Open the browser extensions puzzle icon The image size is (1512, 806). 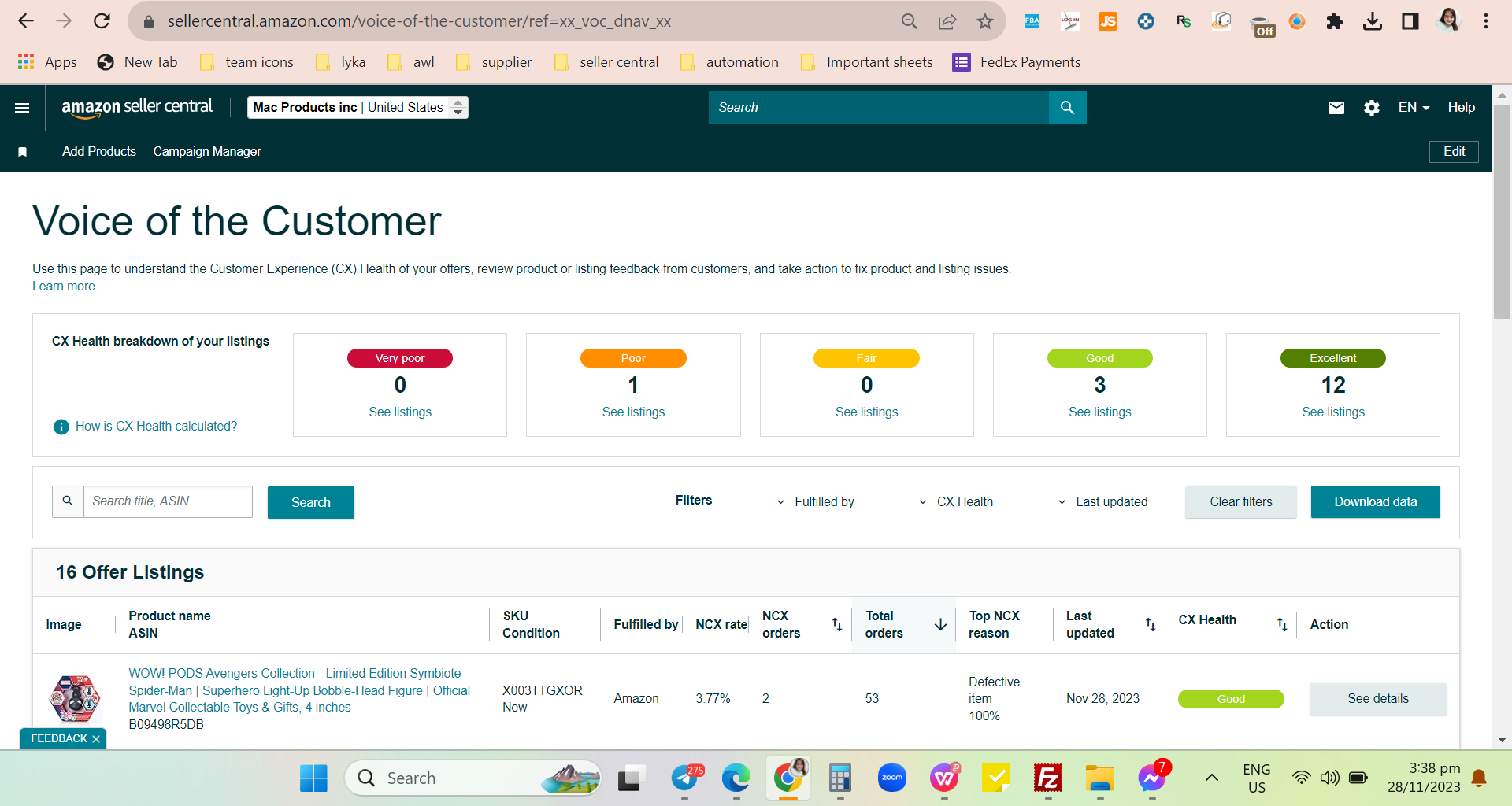[x=1335, y=21]
